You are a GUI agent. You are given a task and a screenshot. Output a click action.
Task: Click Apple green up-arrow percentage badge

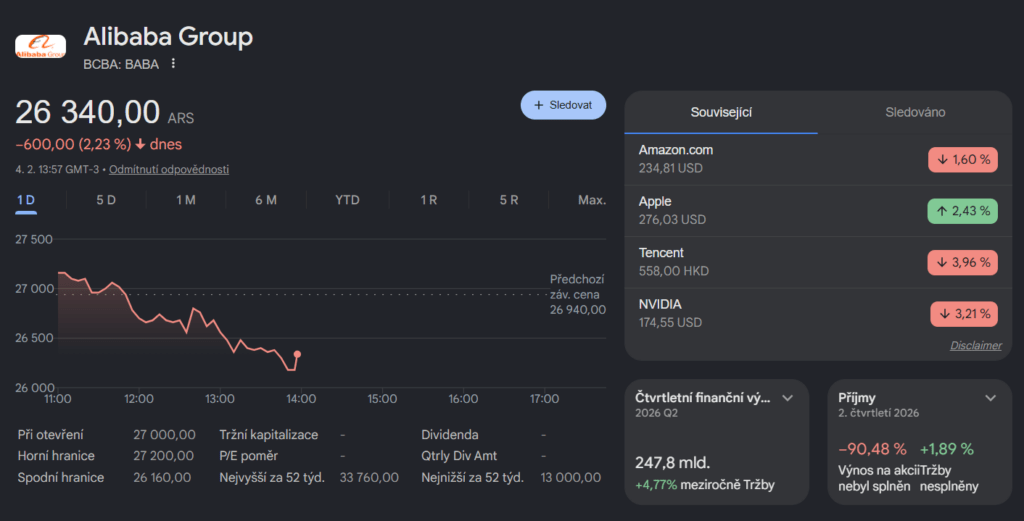[x=963, y=211]
